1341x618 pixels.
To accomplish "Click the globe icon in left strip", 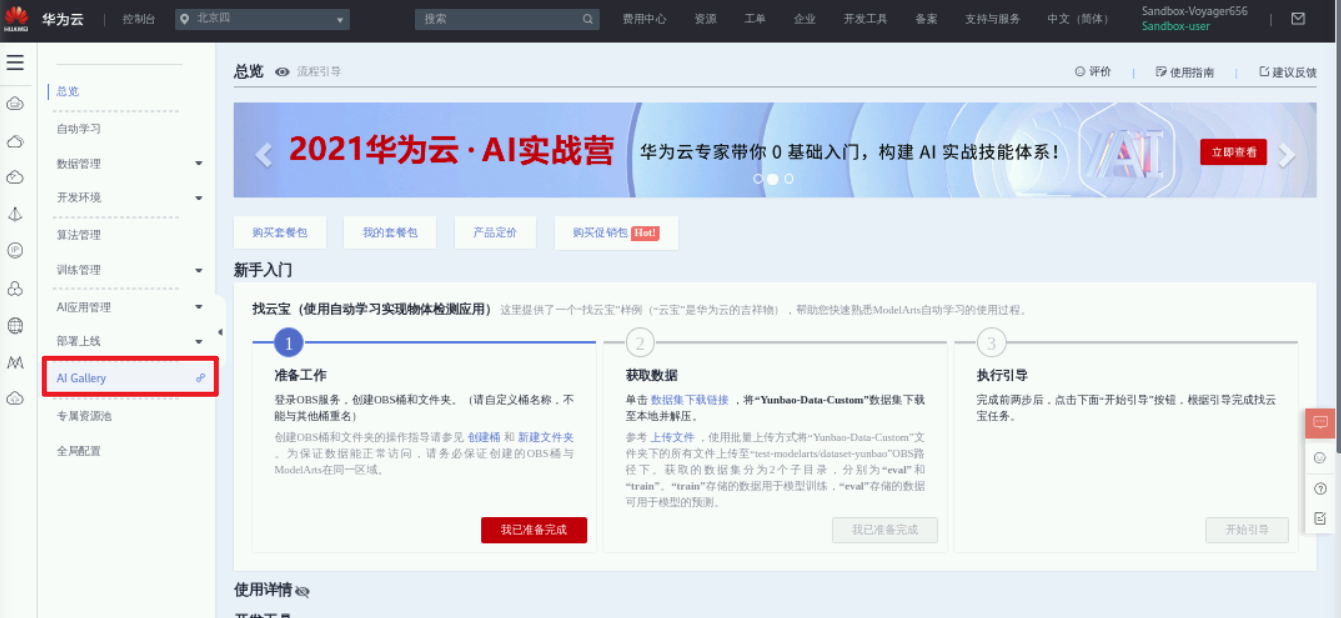I will (x=15, y=325).
